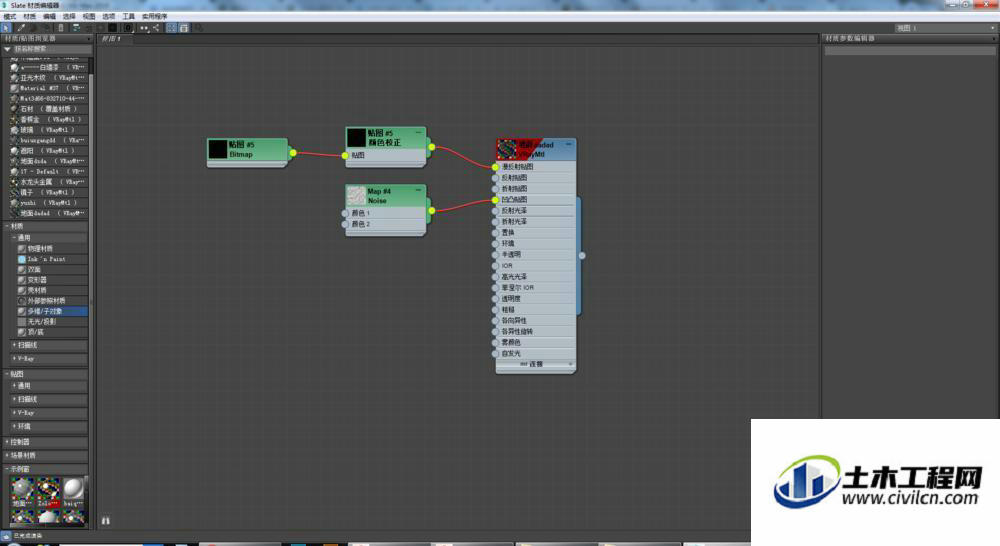Collapse the Noise node with its minus button

tap(418, 190)
